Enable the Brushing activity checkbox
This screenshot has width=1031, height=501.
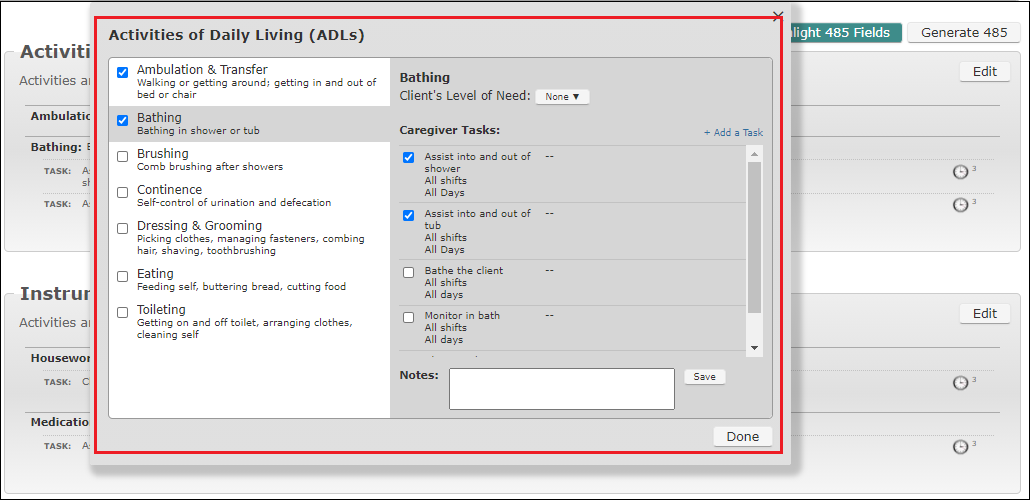click(x=123, y=156)
